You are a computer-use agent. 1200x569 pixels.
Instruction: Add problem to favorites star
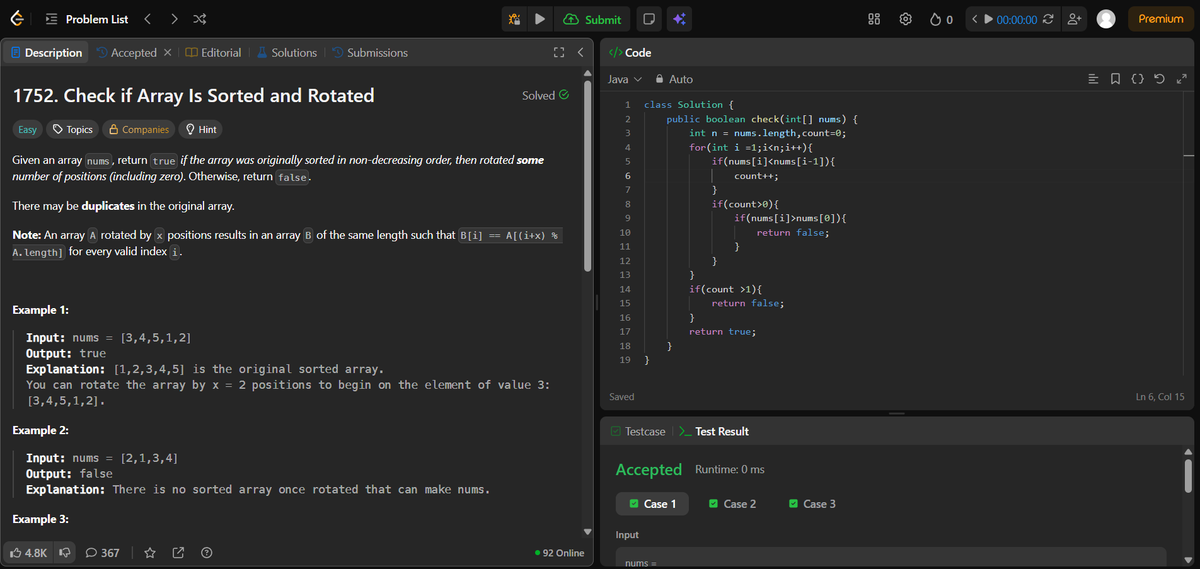(x=150, y=552)
